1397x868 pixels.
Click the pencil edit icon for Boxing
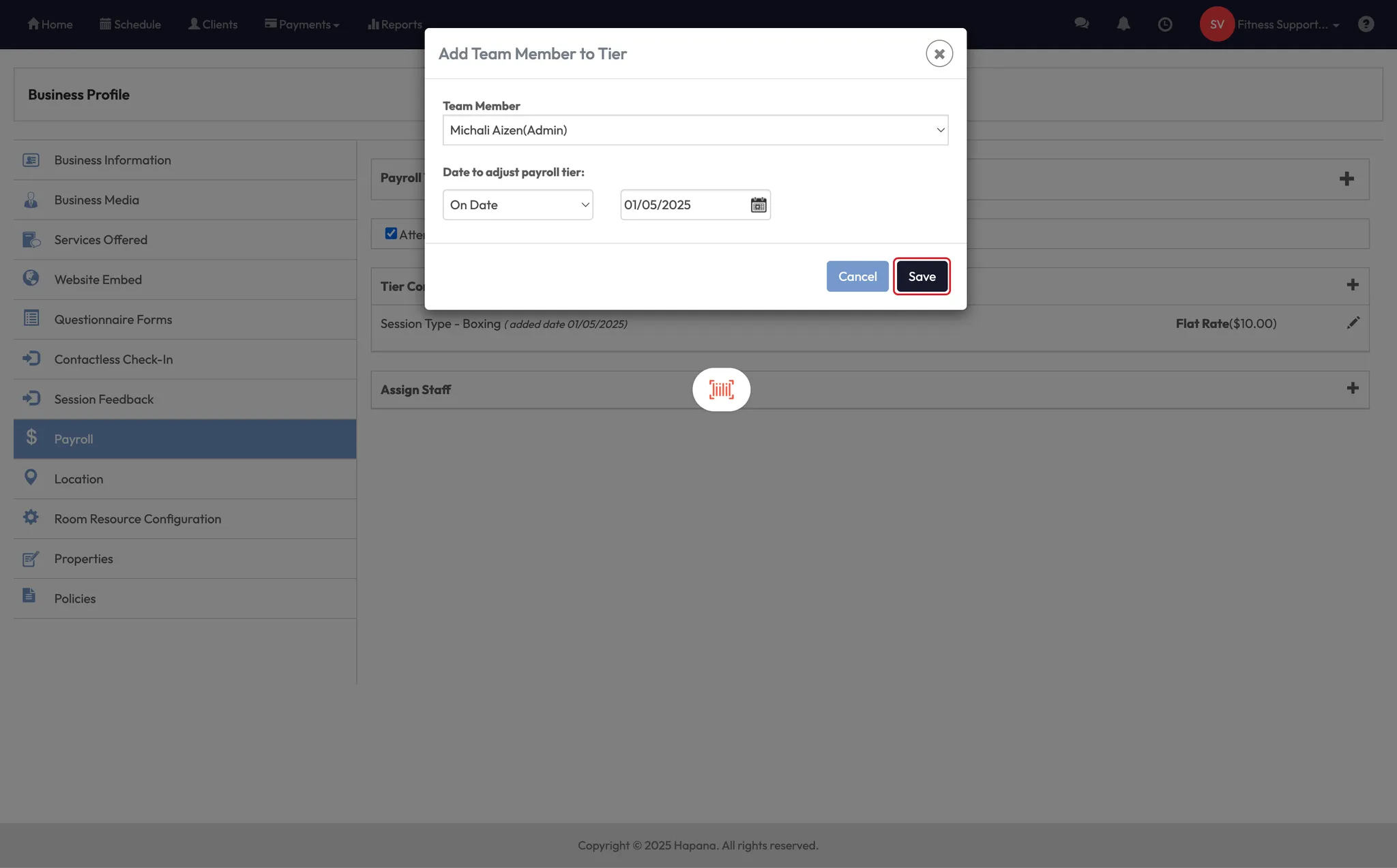(1353, 323)
